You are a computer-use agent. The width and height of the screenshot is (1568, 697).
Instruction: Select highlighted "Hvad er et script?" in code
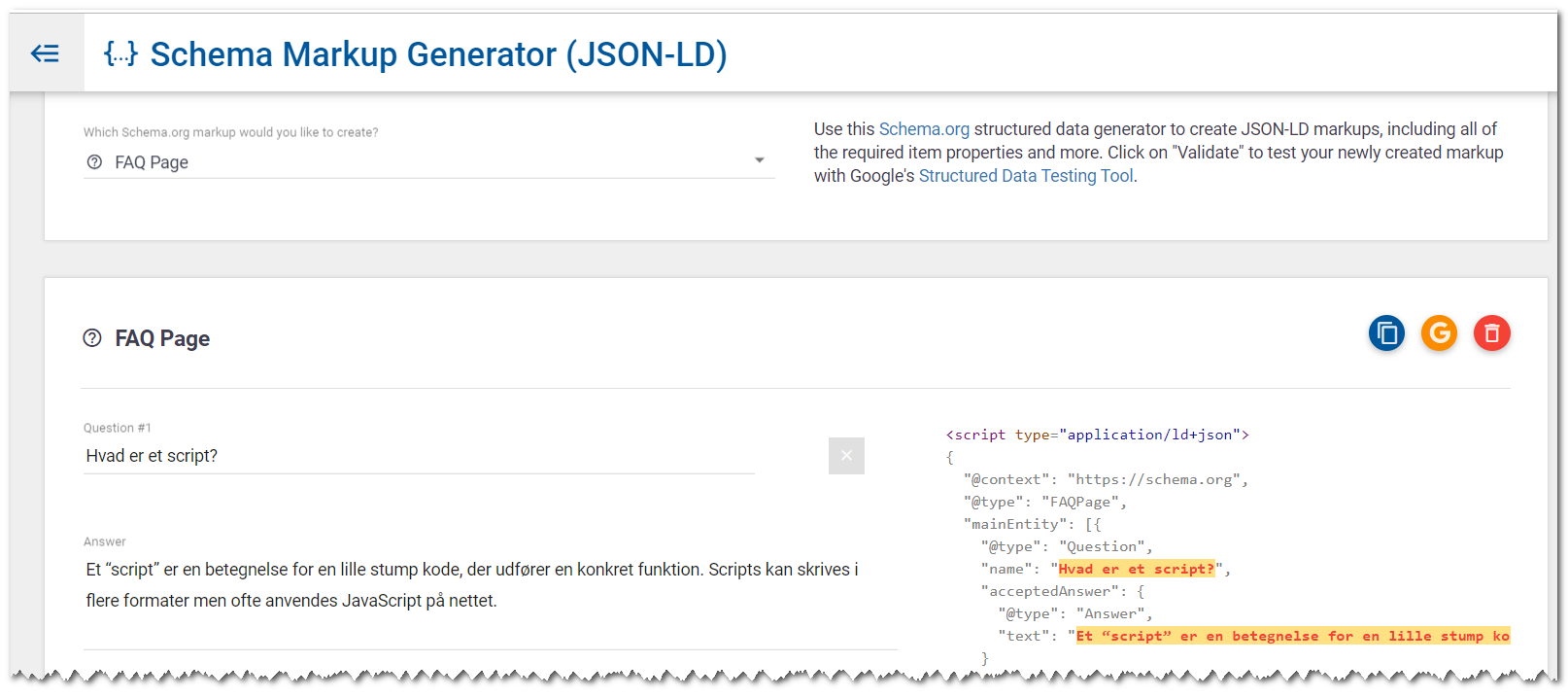pos(1136,570)
